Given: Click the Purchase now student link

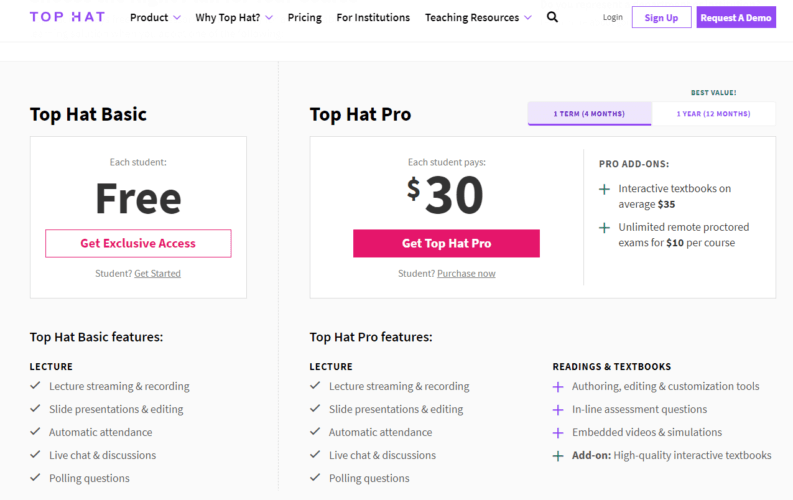Looking at the screenshot, I should (466, 273).
